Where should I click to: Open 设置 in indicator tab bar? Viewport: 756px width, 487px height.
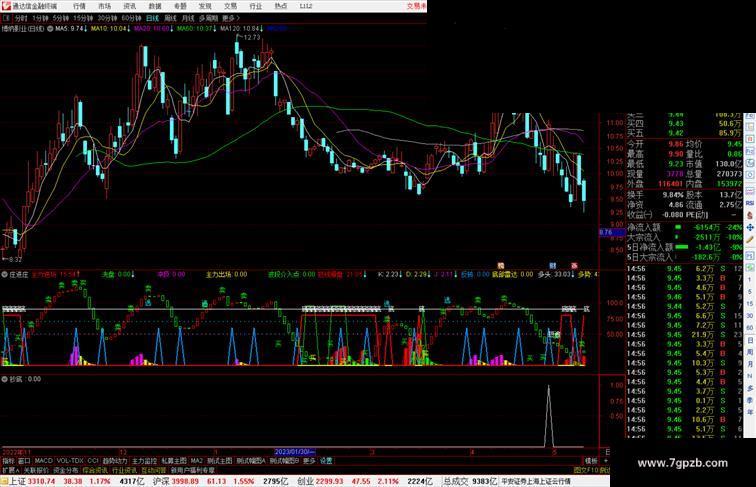pyautogui.click(x=326, y=461)
